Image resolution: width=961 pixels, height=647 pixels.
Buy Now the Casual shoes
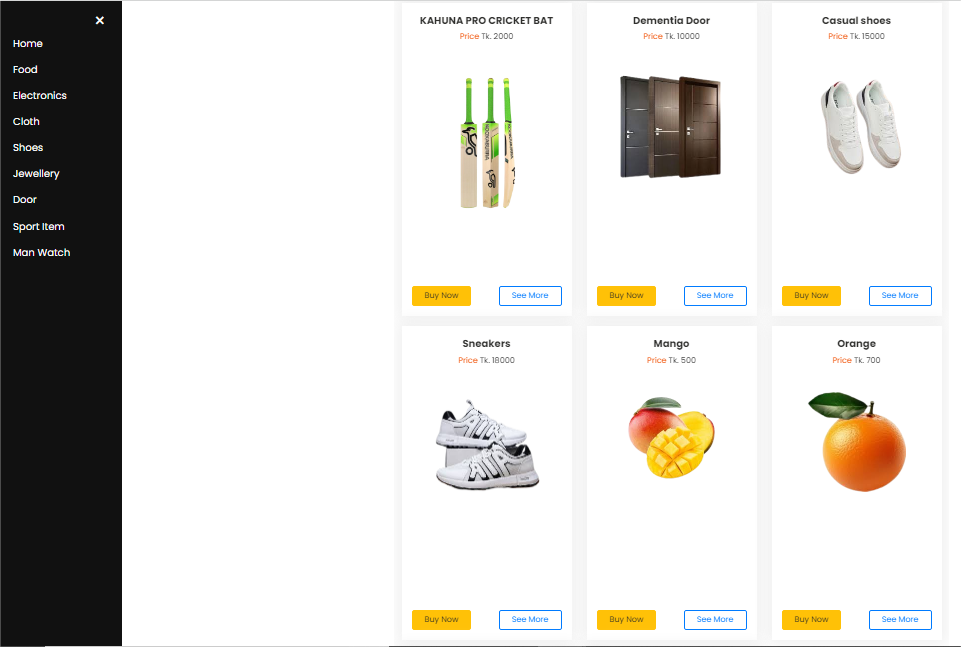[x=811, y=295]
